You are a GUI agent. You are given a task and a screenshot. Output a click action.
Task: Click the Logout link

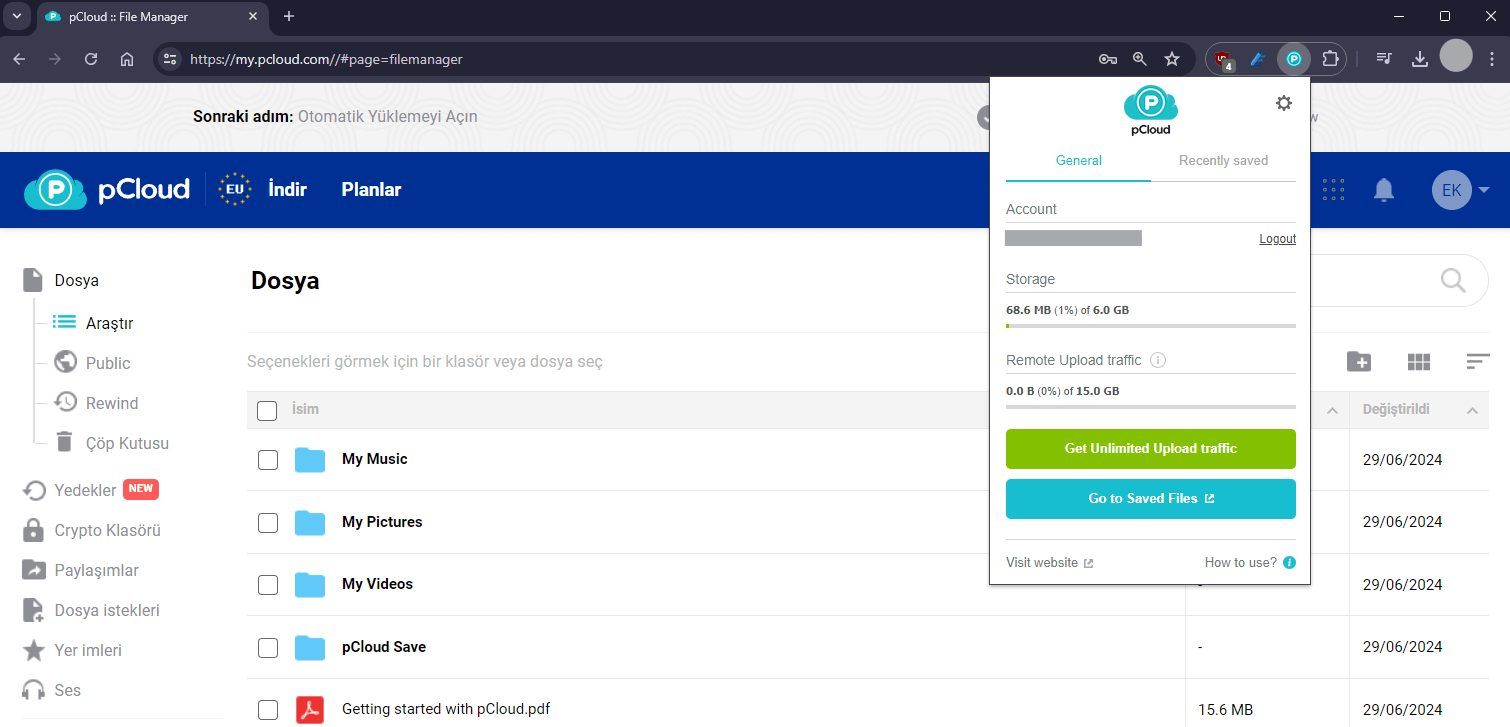point(1277,239)
